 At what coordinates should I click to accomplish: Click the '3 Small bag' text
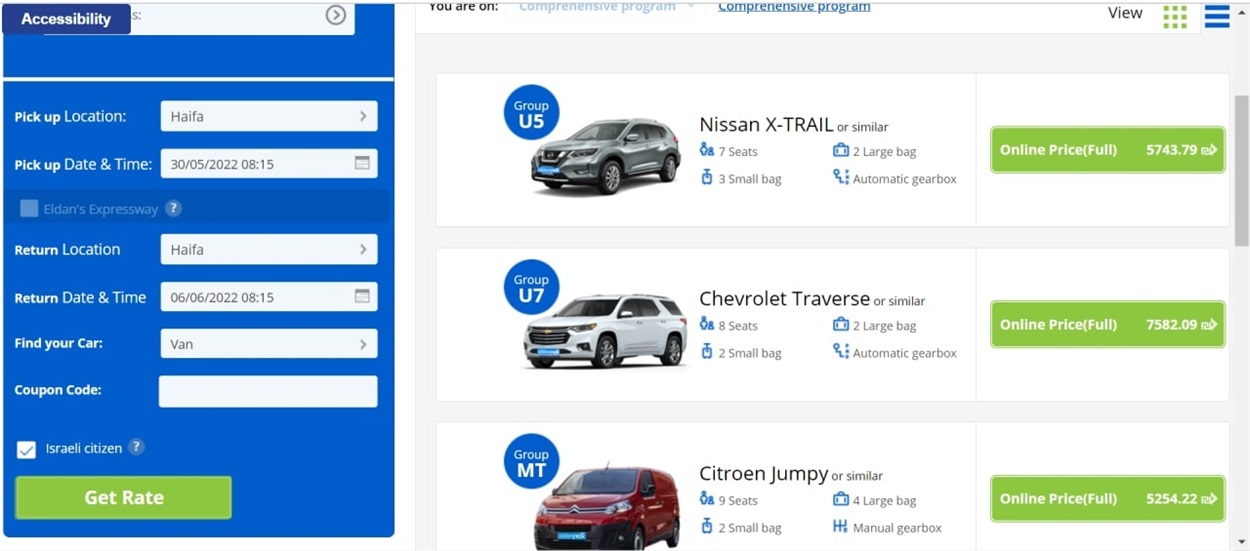(x=750, y=179)
